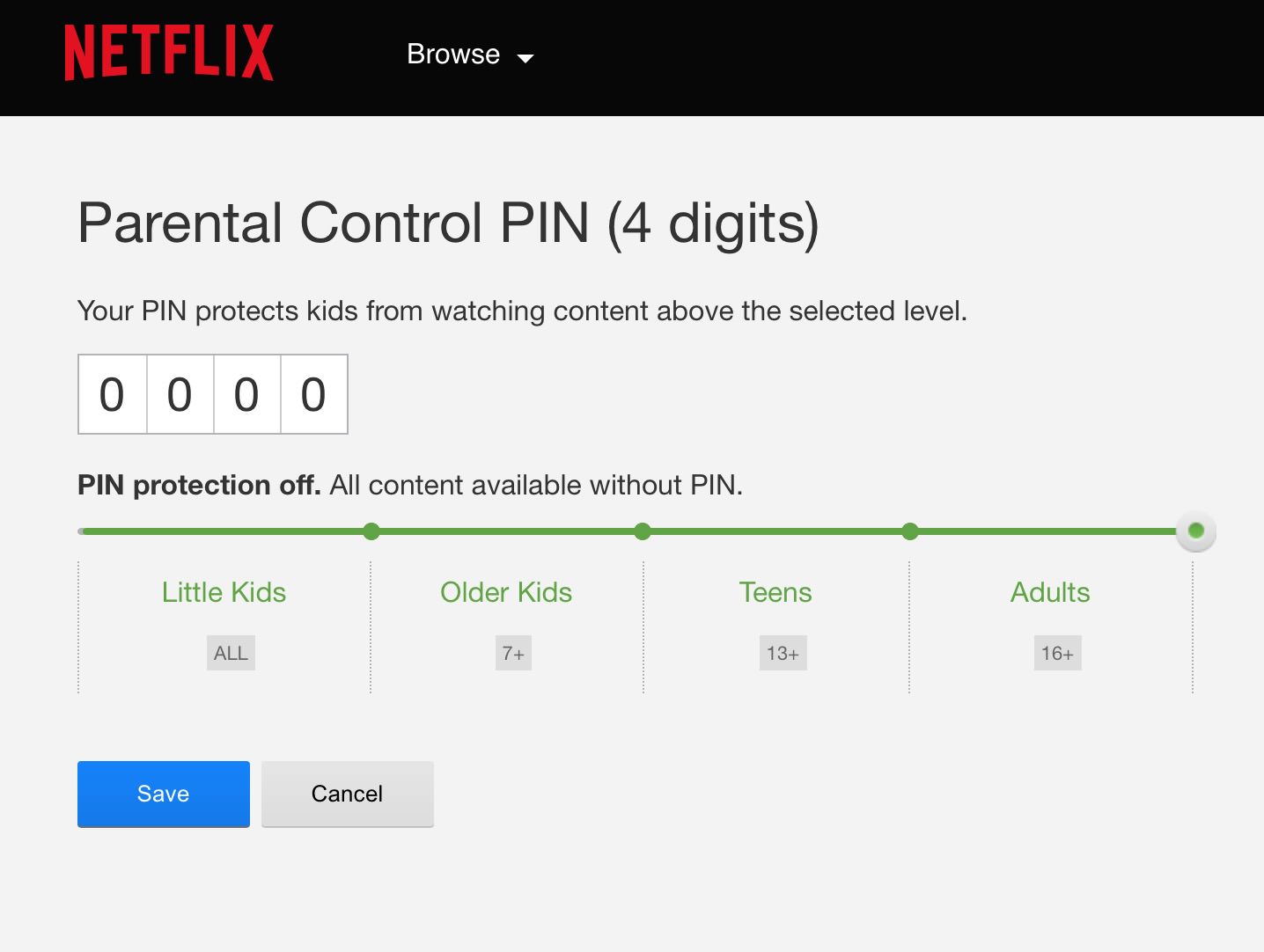Click the Netflix logo
The height and width of the screenshot is (952, 1264).
pos(169,53)
